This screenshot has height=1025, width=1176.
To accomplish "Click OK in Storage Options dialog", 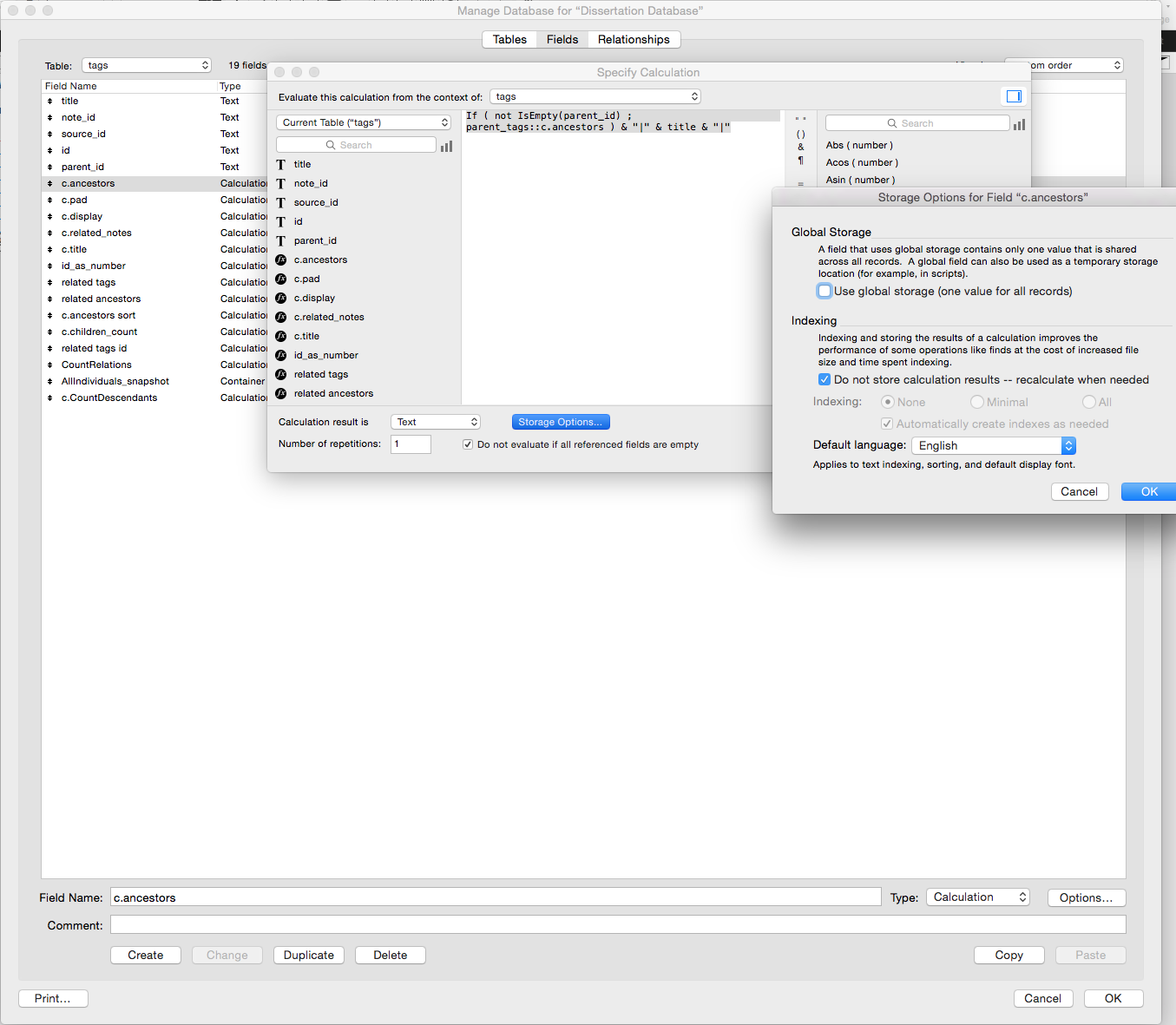I will pos(1149,491).
